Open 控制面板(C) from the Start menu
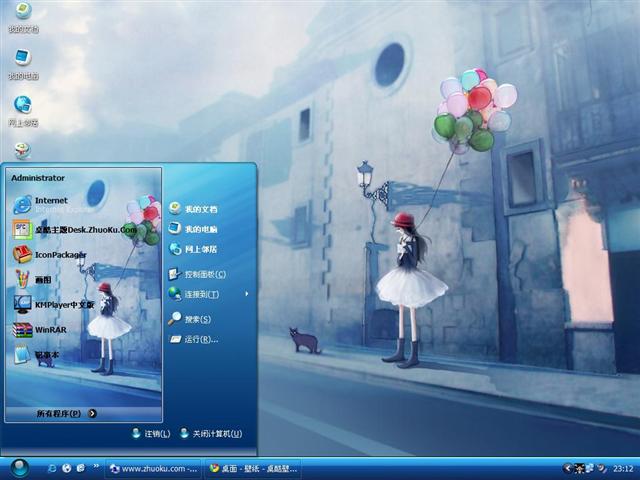The width and height of the screenshot is (640, 480). click(204, 274)
